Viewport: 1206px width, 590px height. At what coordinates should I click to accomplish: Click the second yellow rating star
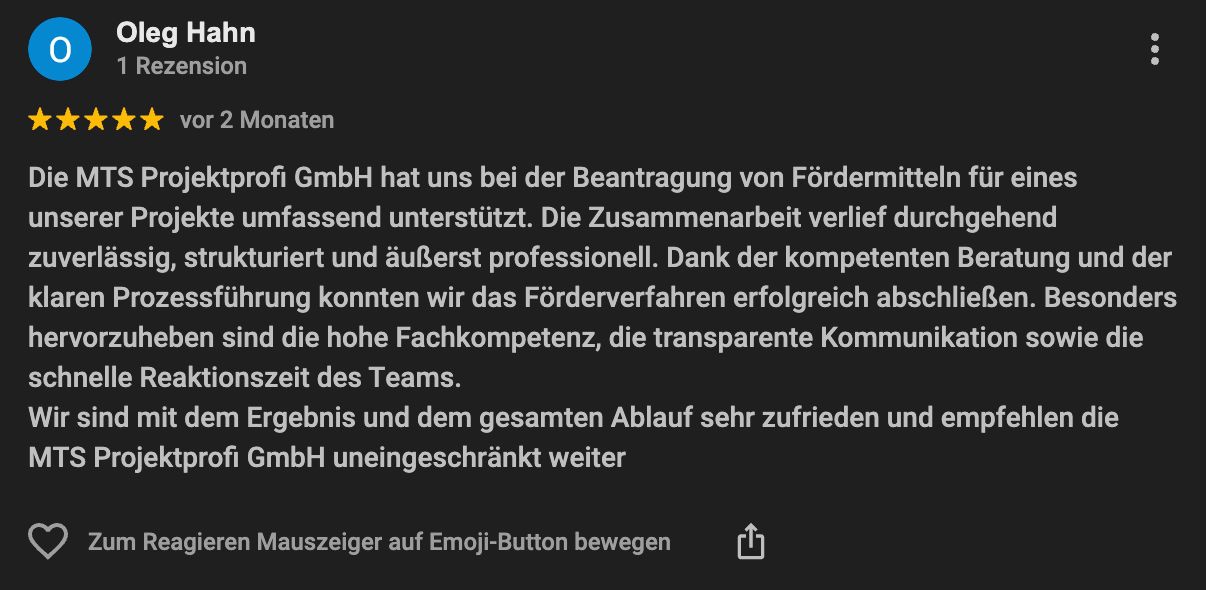(x=68, y=120)
